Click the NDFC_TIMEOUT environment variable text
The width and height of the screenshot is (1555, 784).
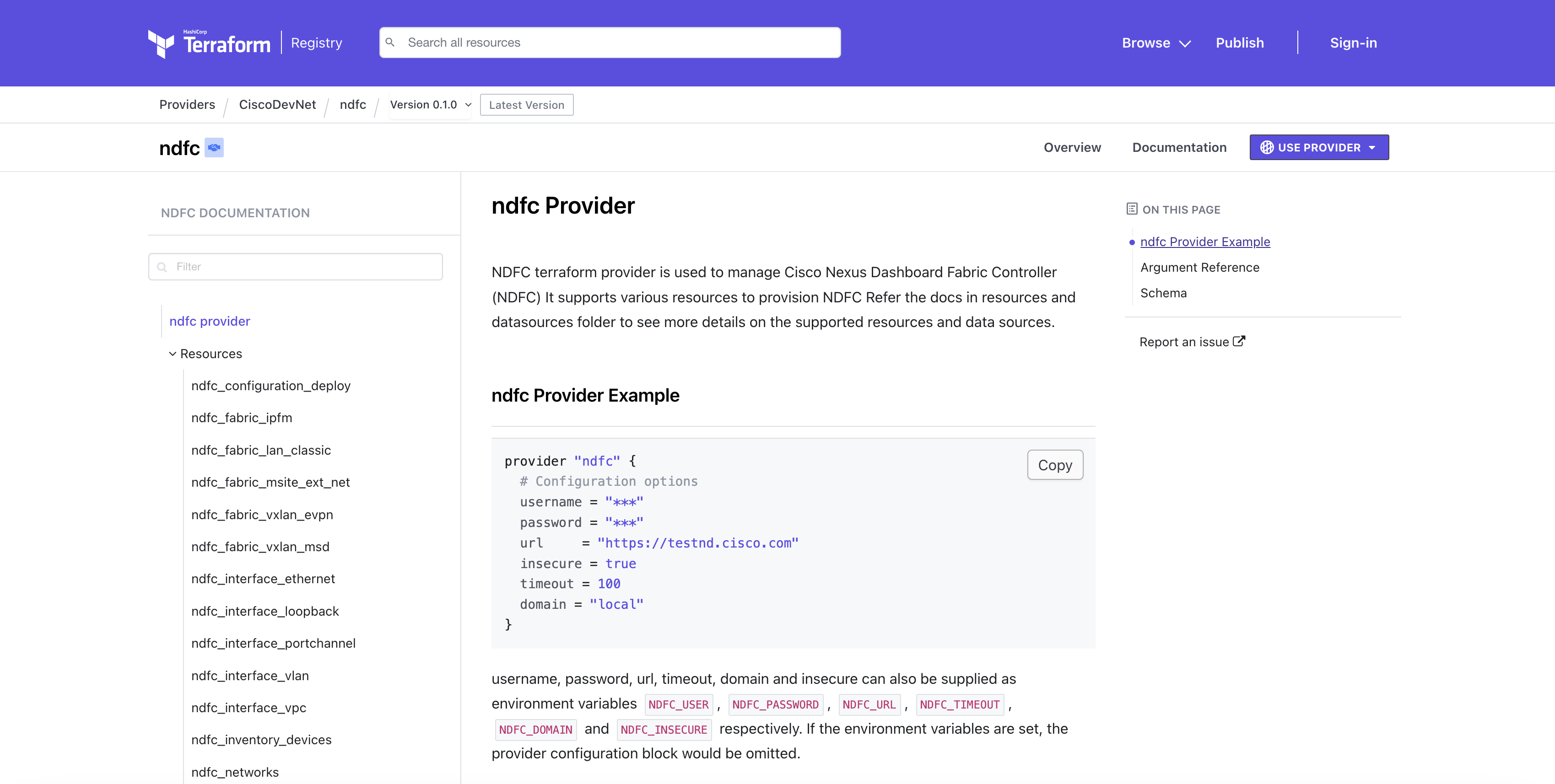pyautogui.click(x=959, y=705)
